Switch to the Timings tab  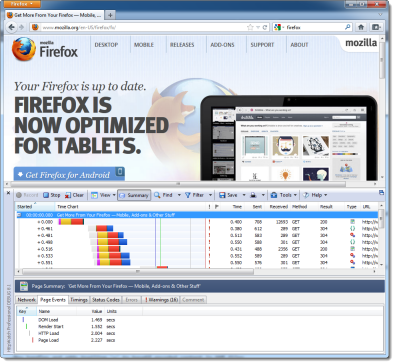pyautogui.click(x=79, y=300)
